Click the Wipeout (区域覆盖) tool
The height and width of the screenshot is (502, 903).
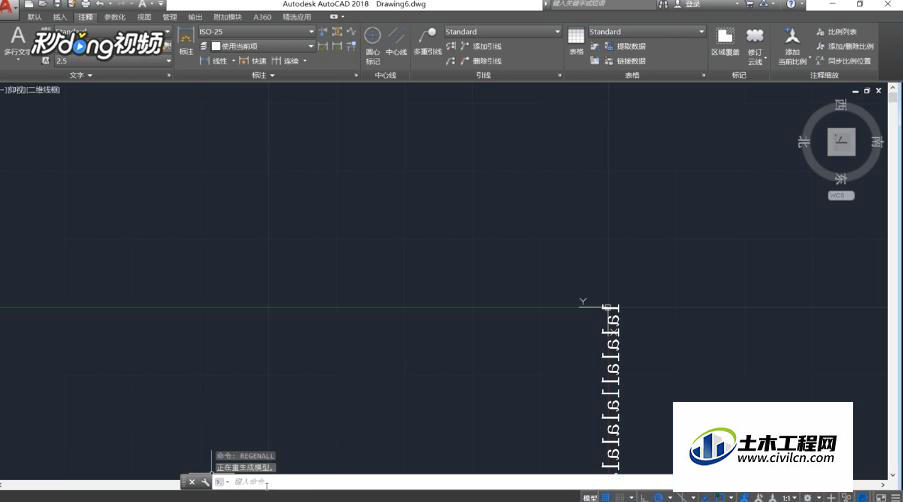click(725, 41)
